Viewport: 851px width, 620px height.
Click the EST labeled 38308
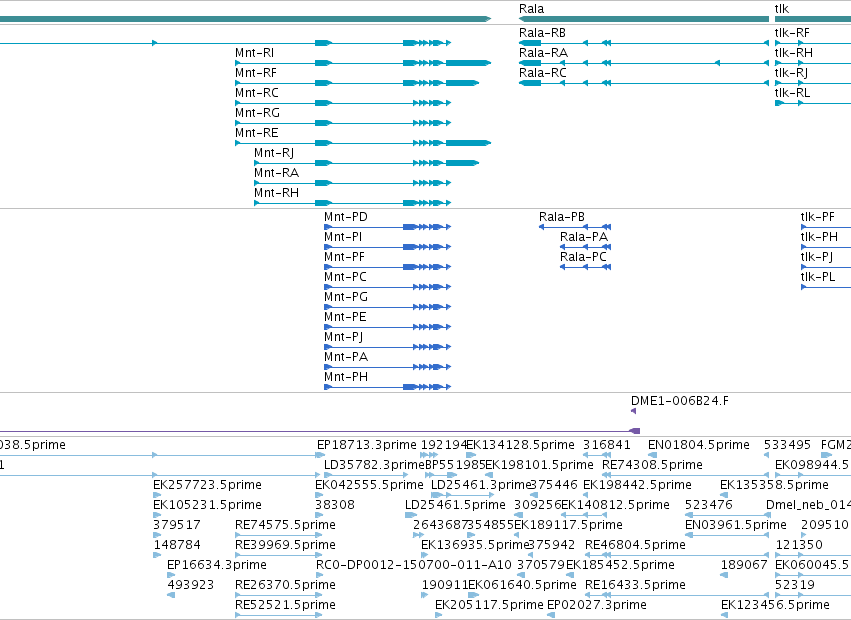335,505
